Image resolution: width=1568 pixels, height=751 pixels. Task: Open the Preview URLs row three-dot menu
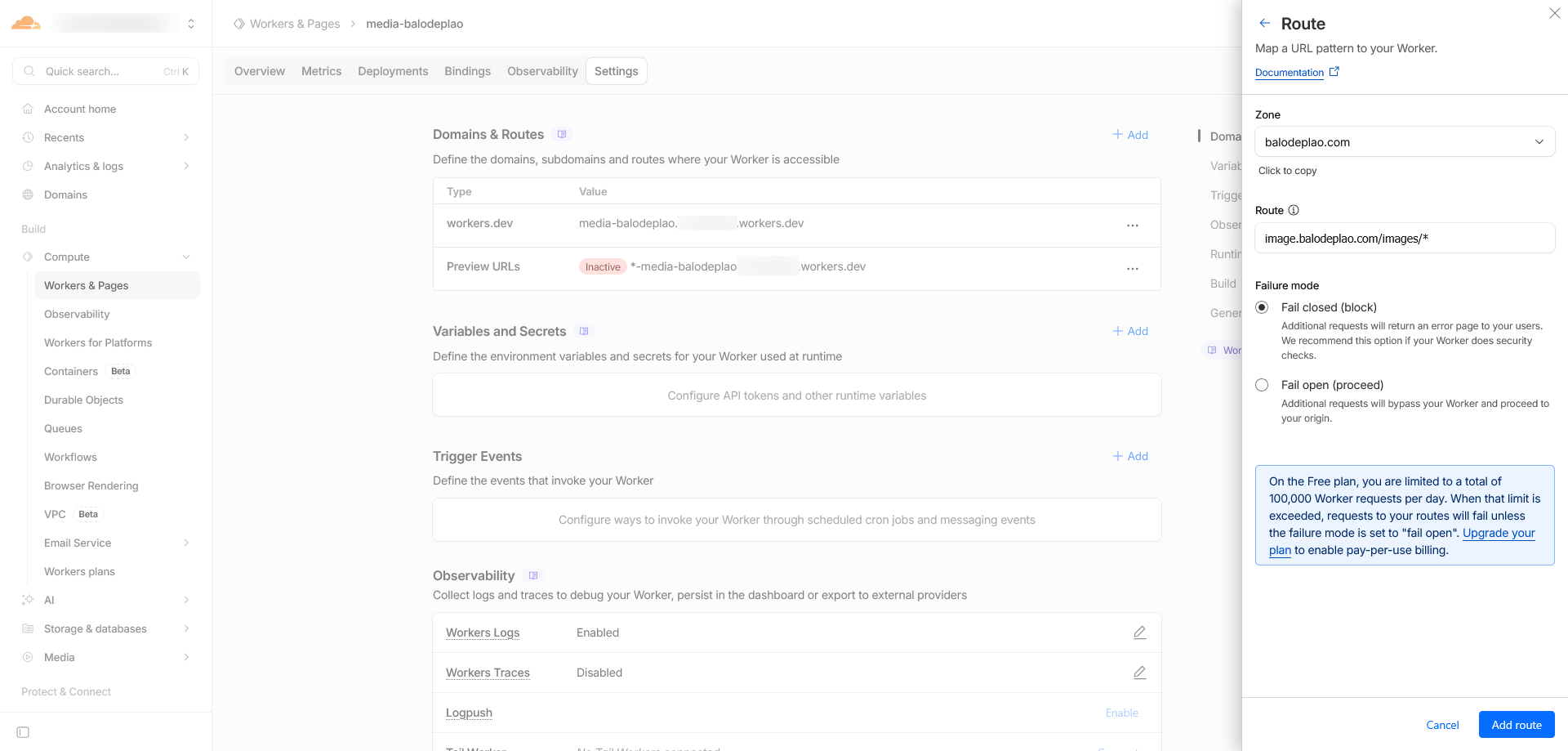pos(1132,269)
